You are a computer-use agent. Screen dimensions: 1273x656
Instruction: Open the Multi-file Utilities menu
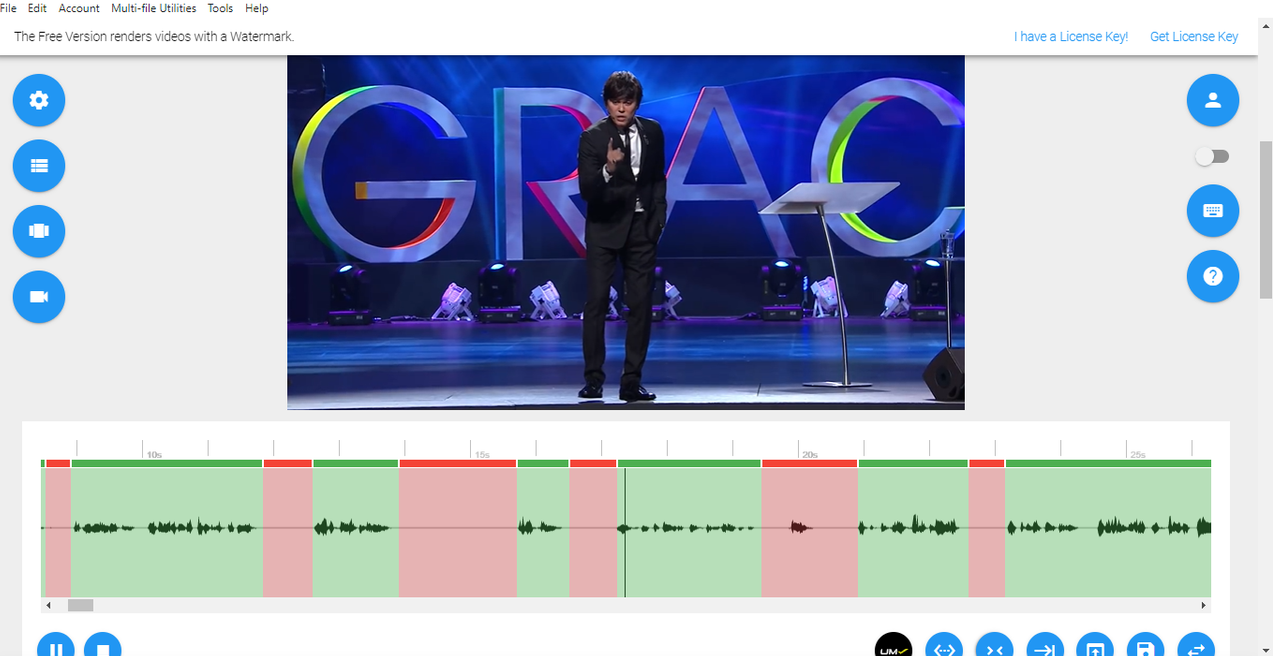coord(154,8)
